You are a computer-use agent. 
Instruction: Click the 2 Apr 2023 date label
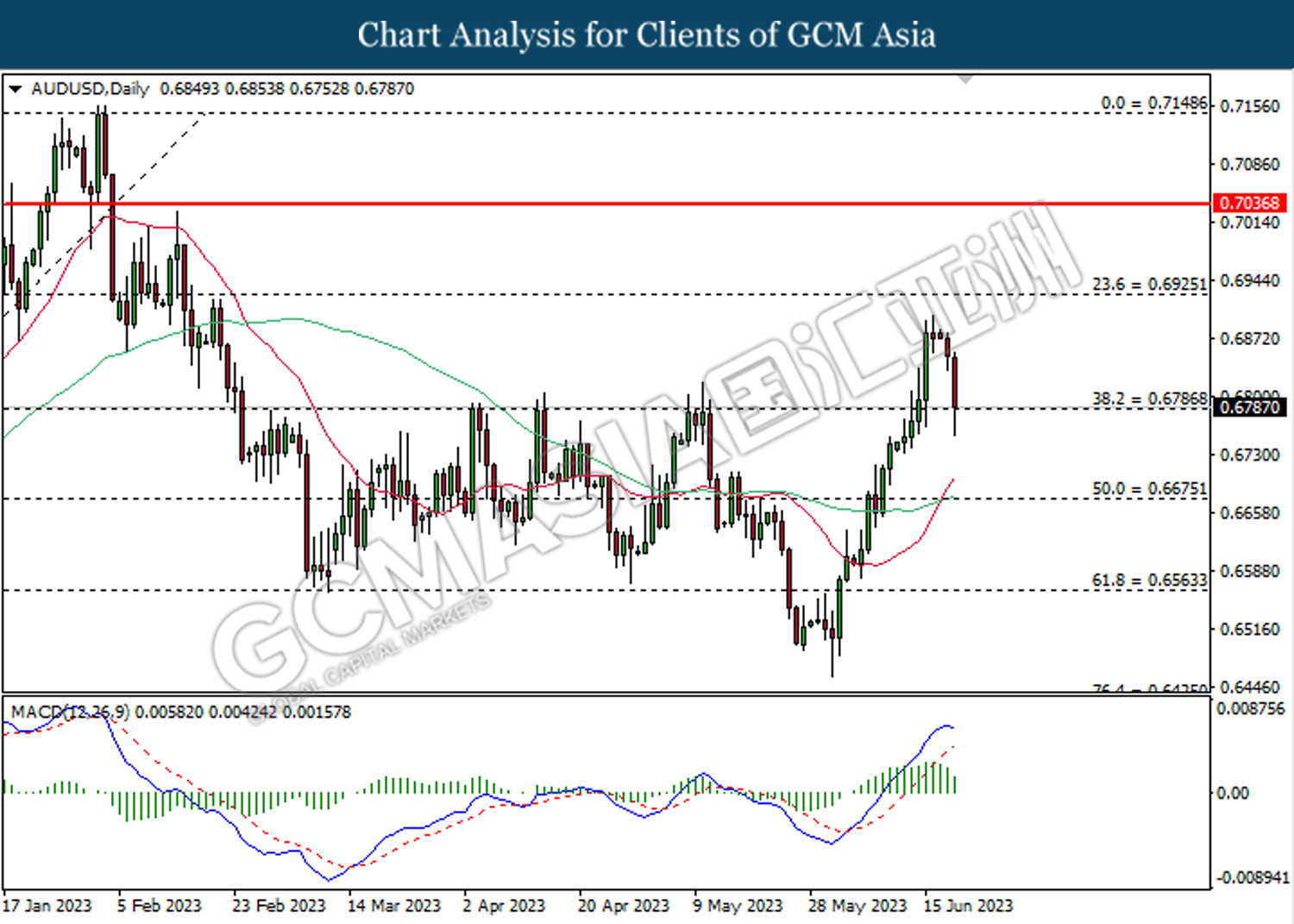click(504, 906)
